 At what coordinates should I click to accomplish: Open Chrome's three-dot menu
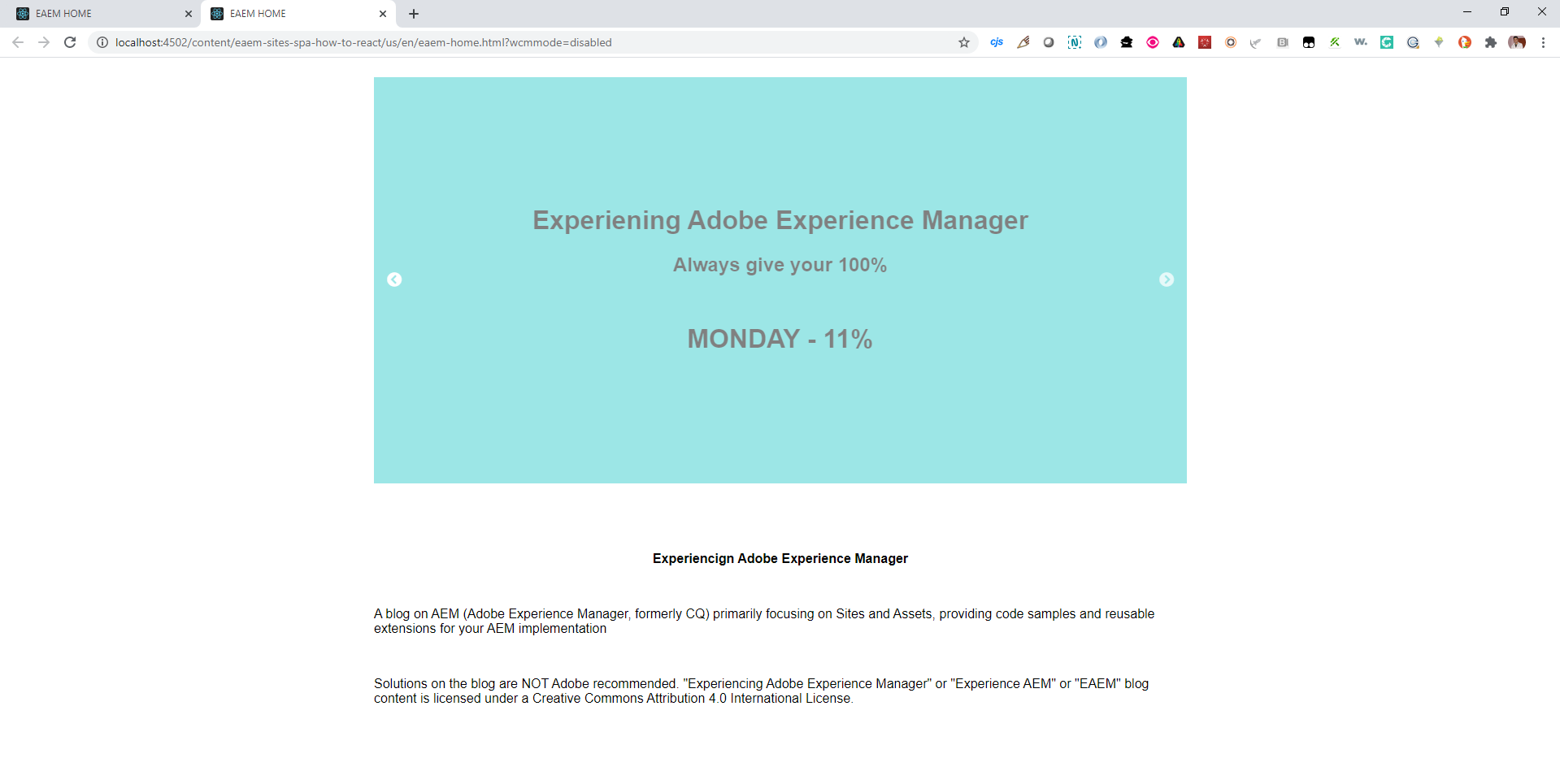click(x=1544, y=42)
